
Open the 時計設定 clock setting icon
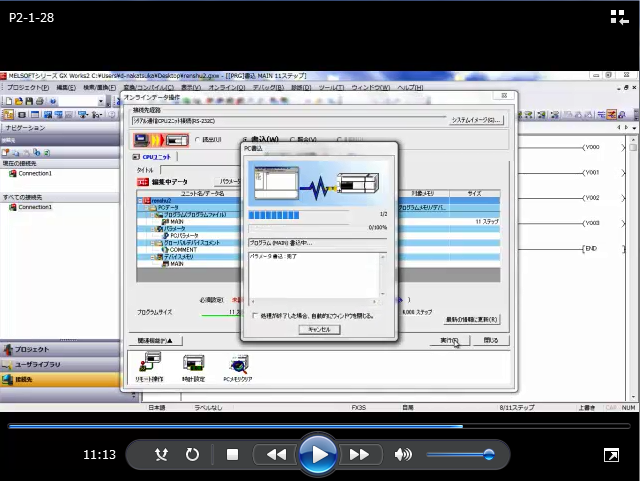point(195,368)
